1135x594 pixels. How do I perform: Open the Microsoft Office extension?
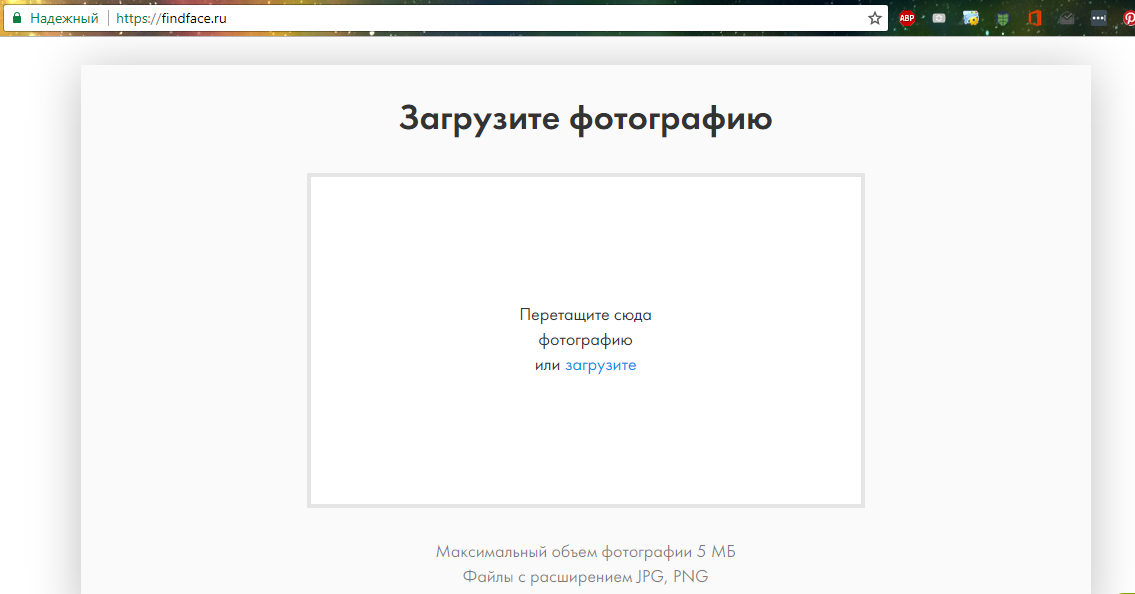pyautogui.click(x=1034, y=18)
